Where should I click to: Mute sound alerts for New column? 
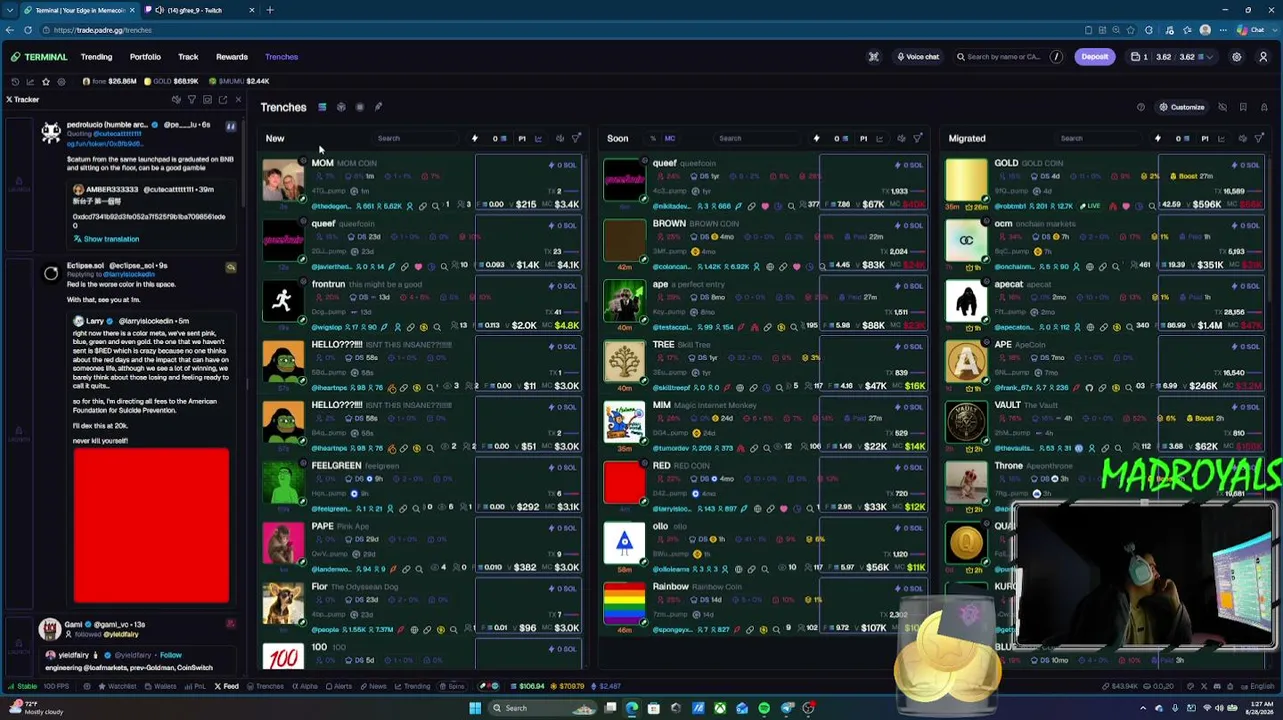[560, 139]
